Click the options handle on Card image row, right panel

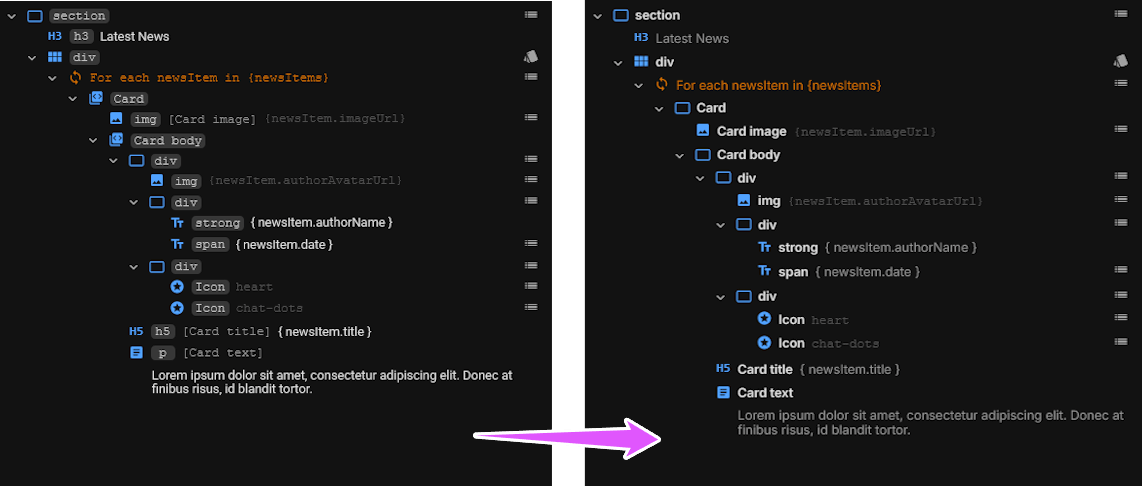[1121, 129]
